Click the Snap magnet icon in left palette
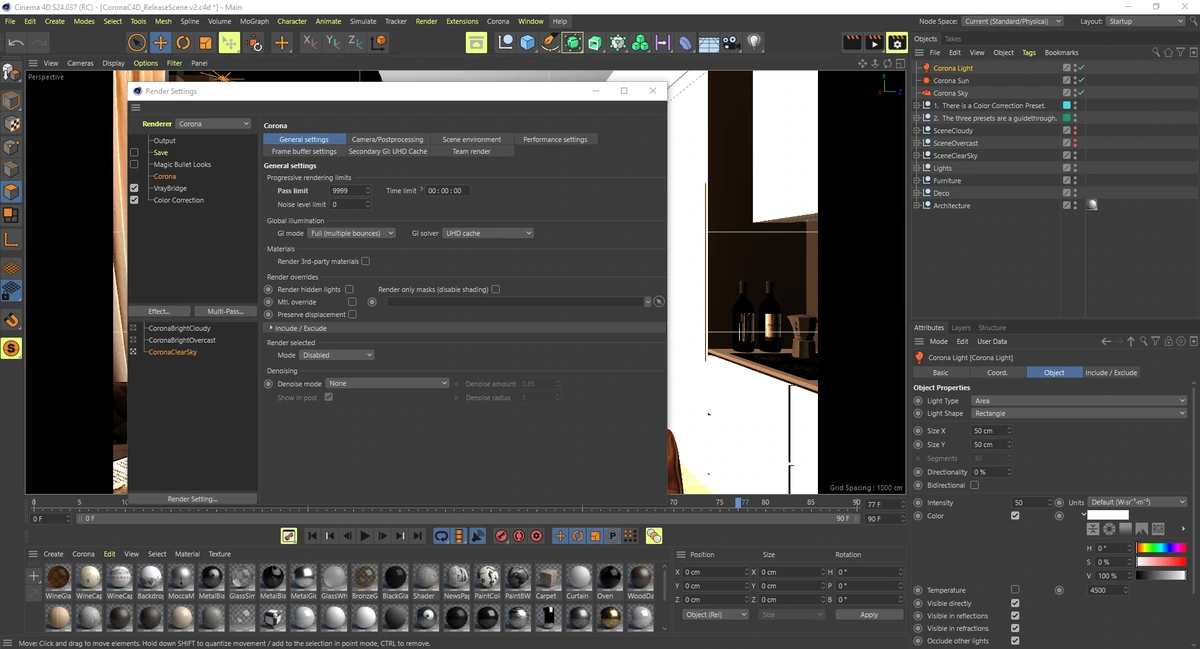This screenshot has height=649, width=1200. [11, 320]
